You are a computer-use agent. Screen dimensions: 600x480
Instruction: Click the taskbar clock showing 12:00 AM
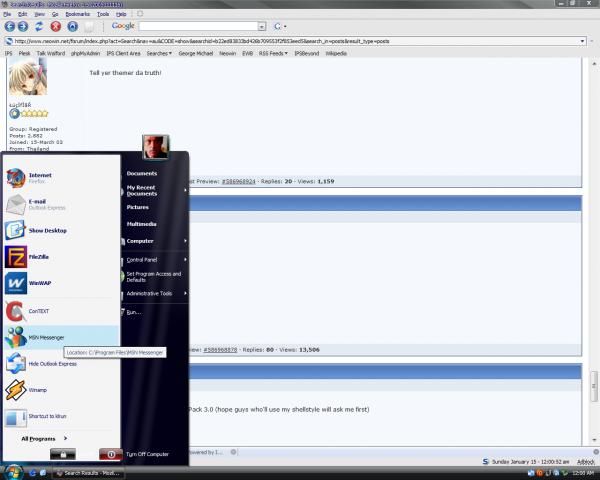[584, 473]
